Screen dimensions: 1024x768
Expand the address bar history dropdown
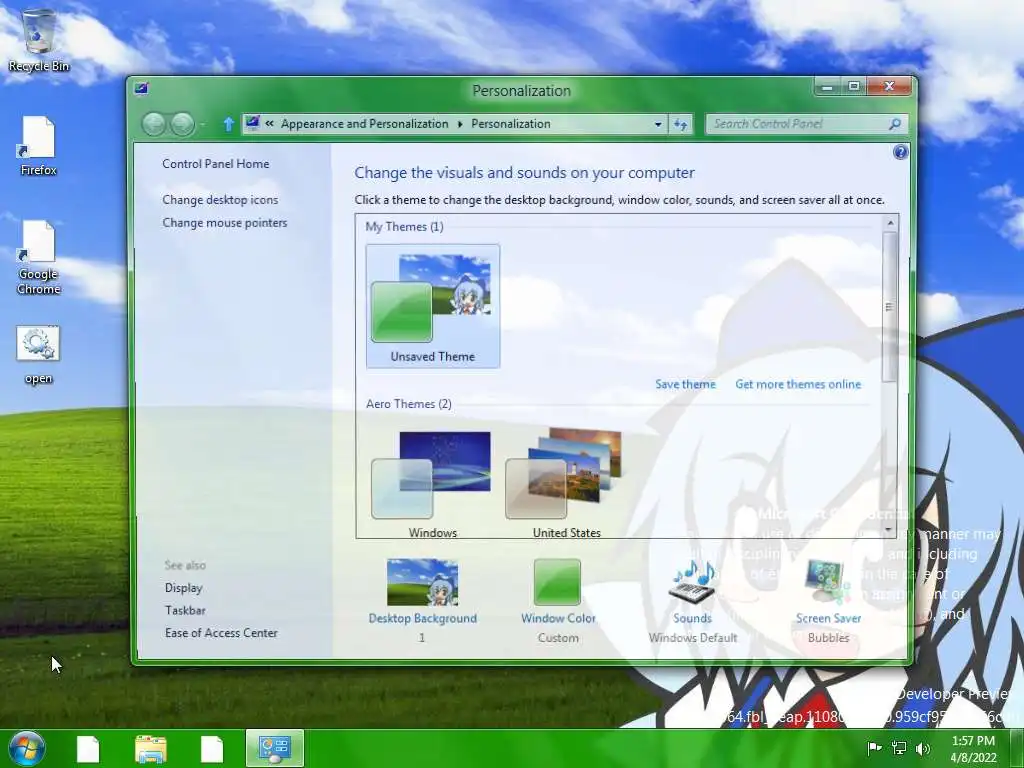coord(658,124)
